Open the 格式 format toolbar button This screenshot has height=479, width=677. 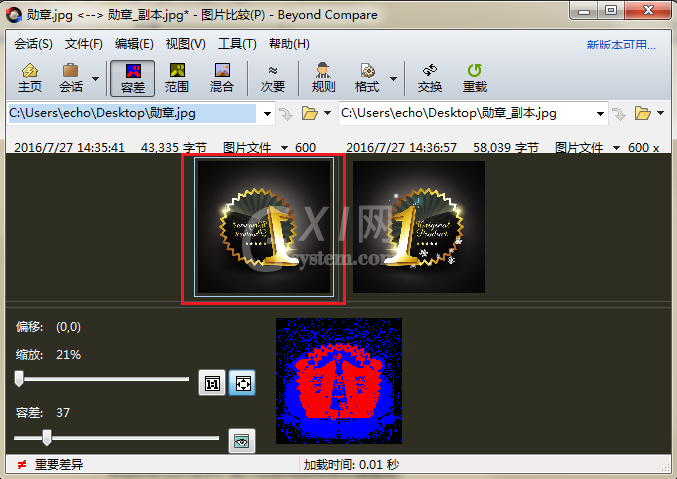367,78
